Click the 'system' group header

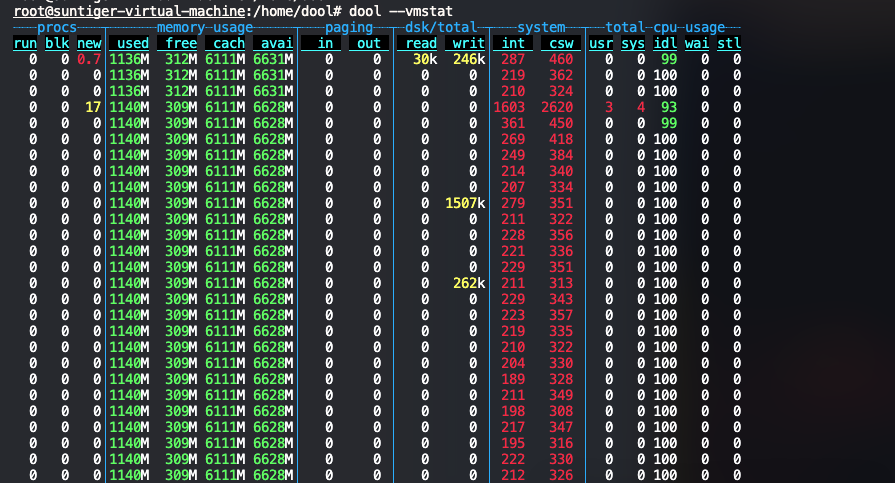point(541,27)
